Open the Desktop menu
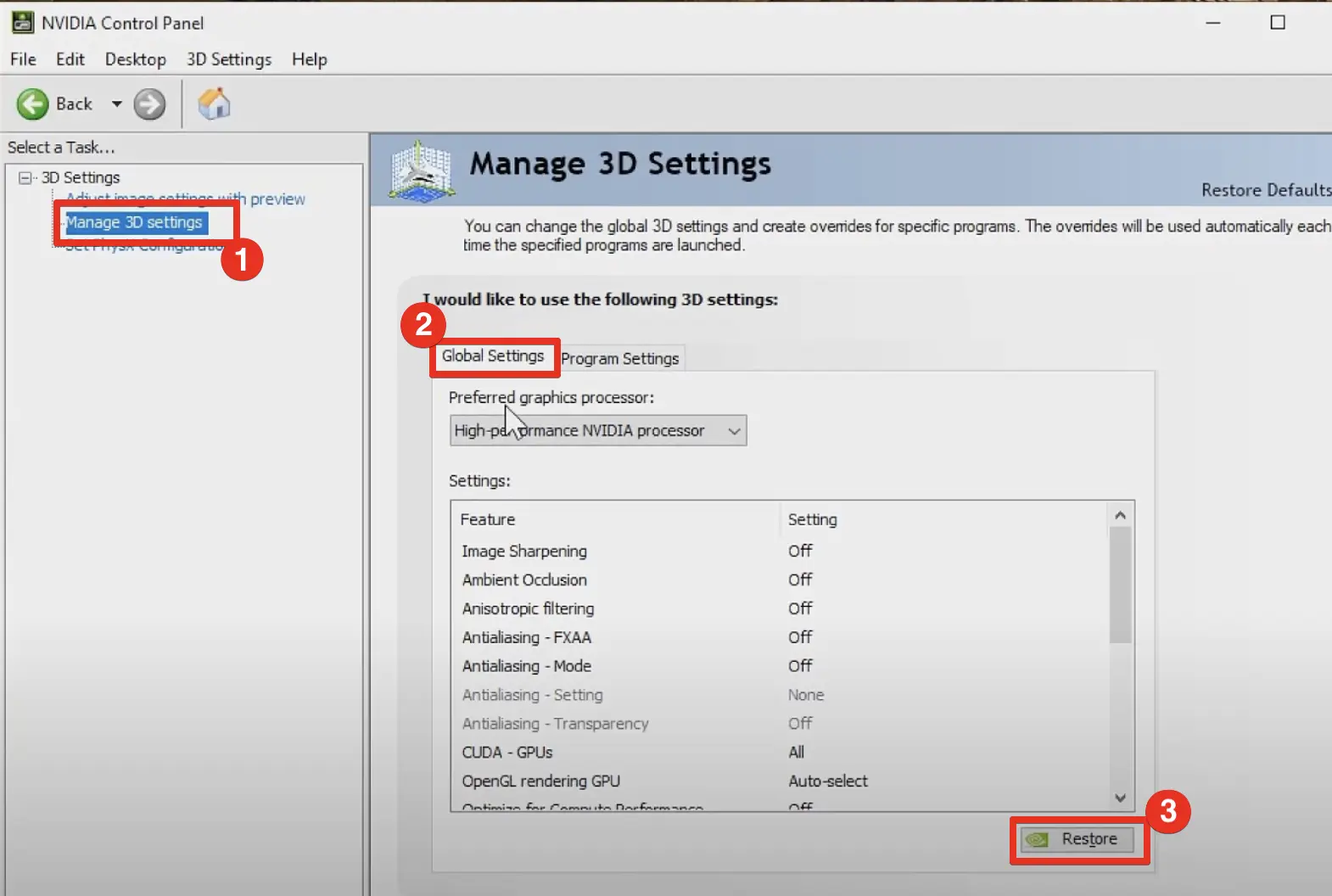 tap(136, 59)
